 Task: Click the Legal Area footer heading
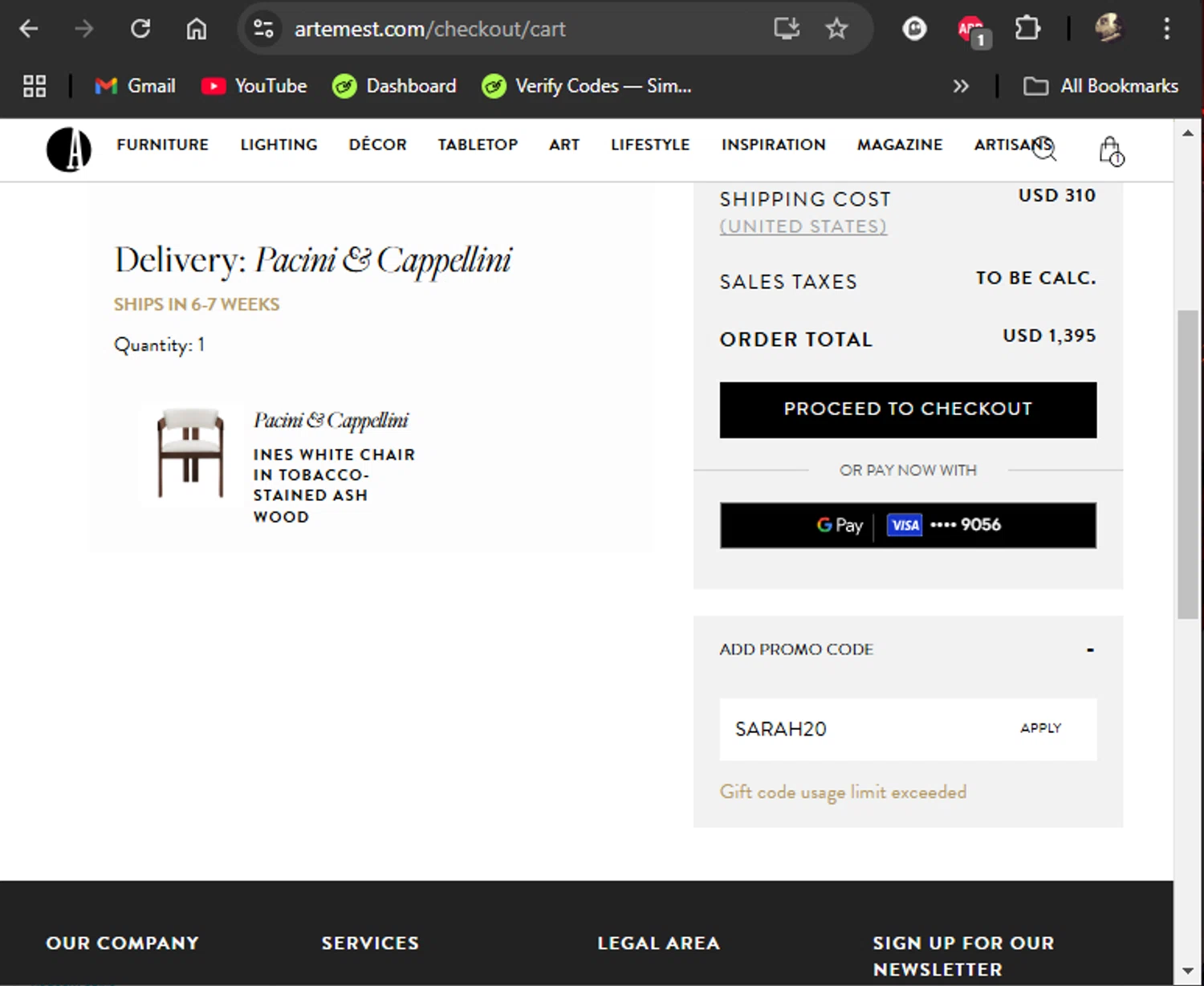pos(658,943)
